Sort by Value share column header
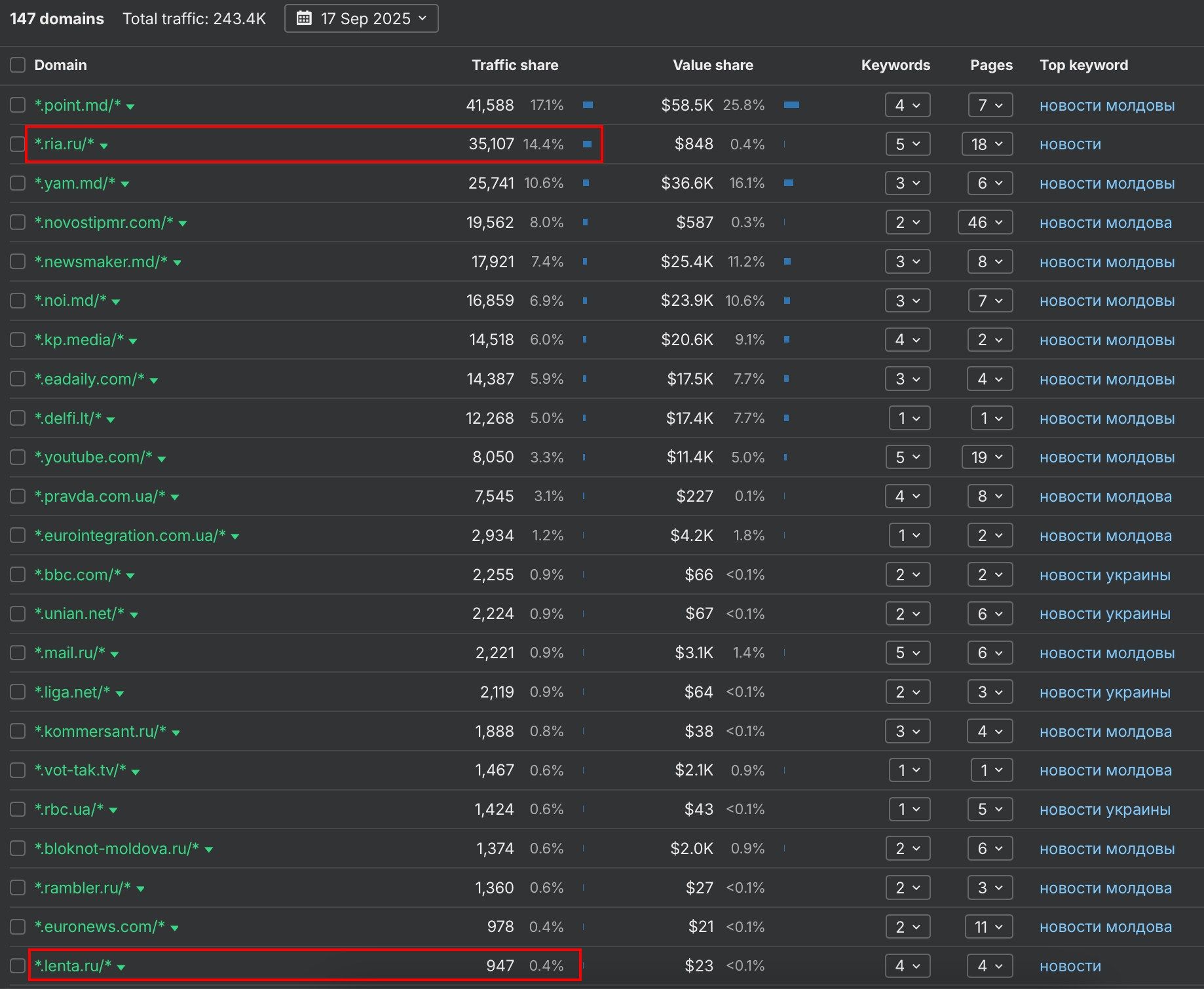Viewport: 1204px width, 989px height. coord(713,65)
